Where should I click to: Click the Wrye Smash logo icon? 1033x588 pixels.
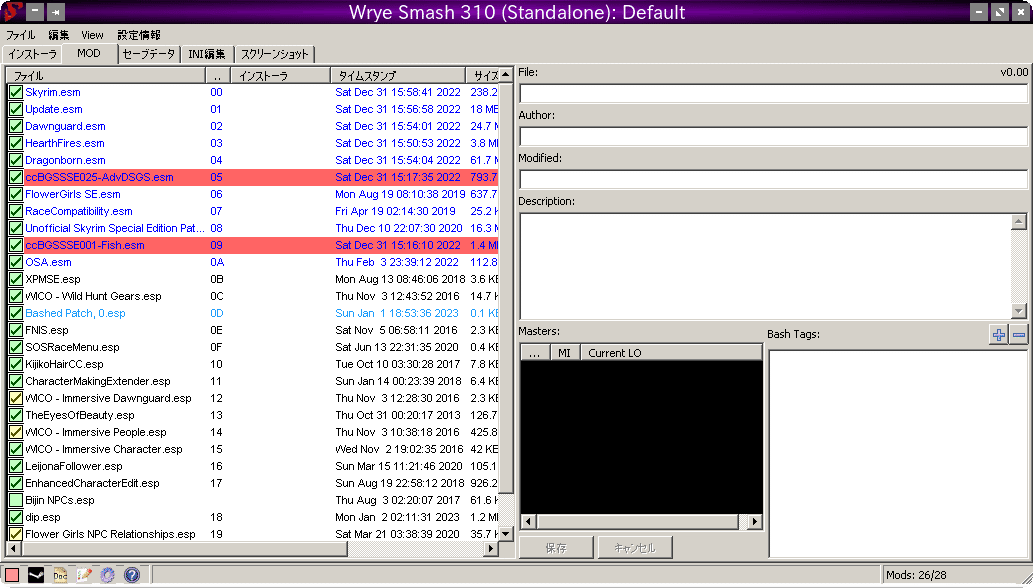[12, 11]
